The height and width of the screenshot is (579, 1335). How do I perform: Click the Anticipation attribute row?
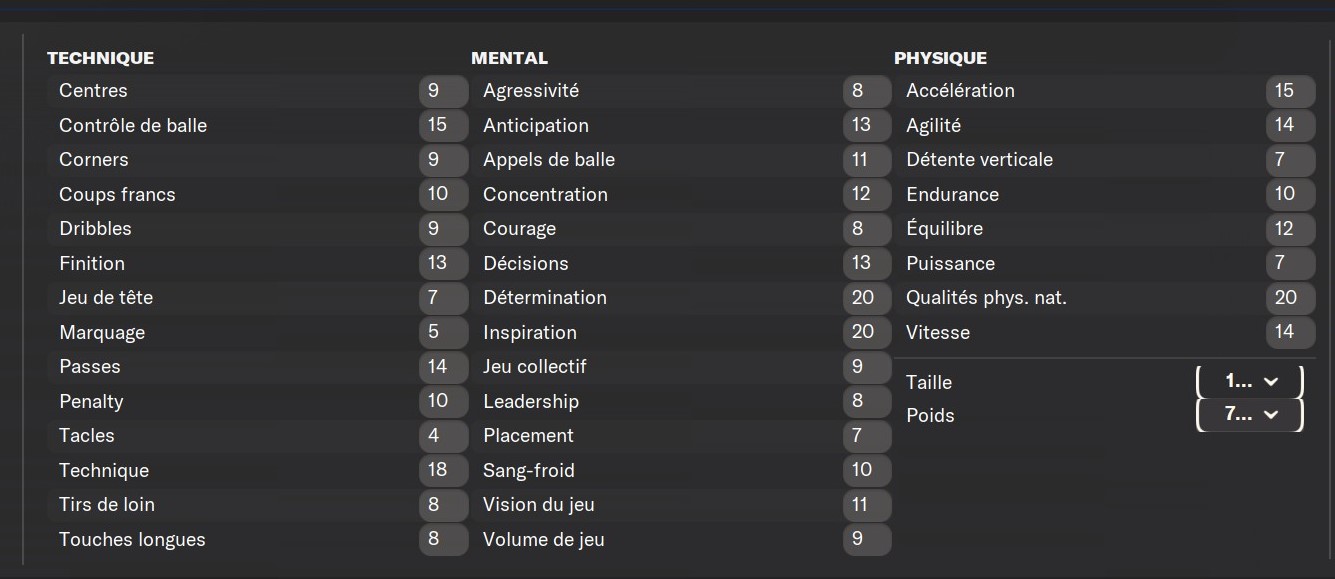681,125
